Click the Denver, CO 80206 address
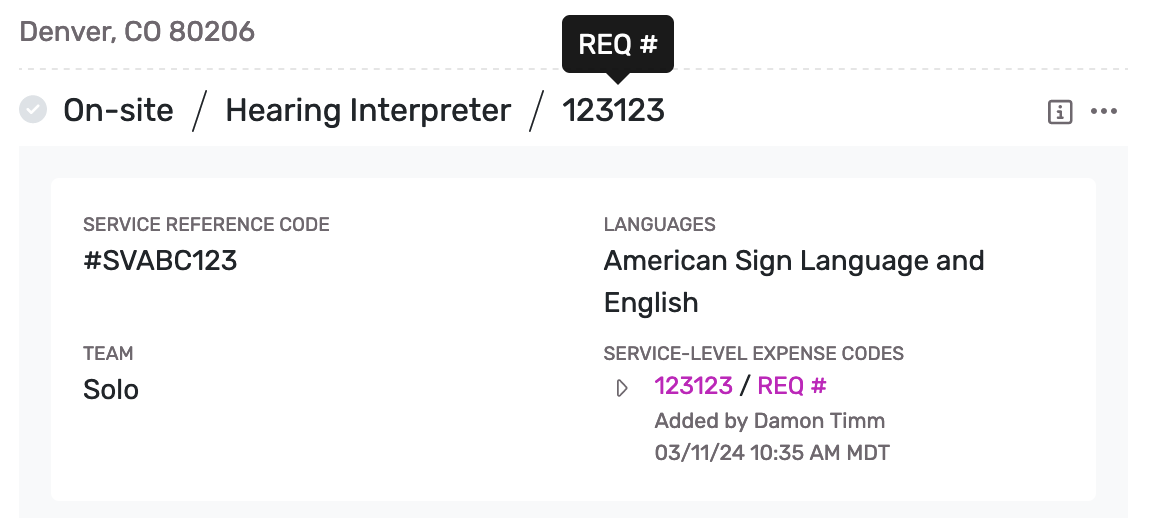 pos(137,32)
